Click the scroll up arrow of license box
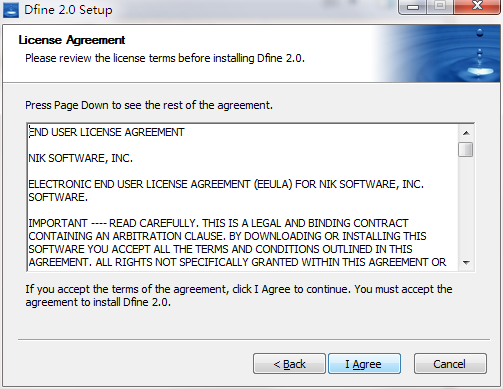This screenshot has width=503, height=389. point(466,133)
